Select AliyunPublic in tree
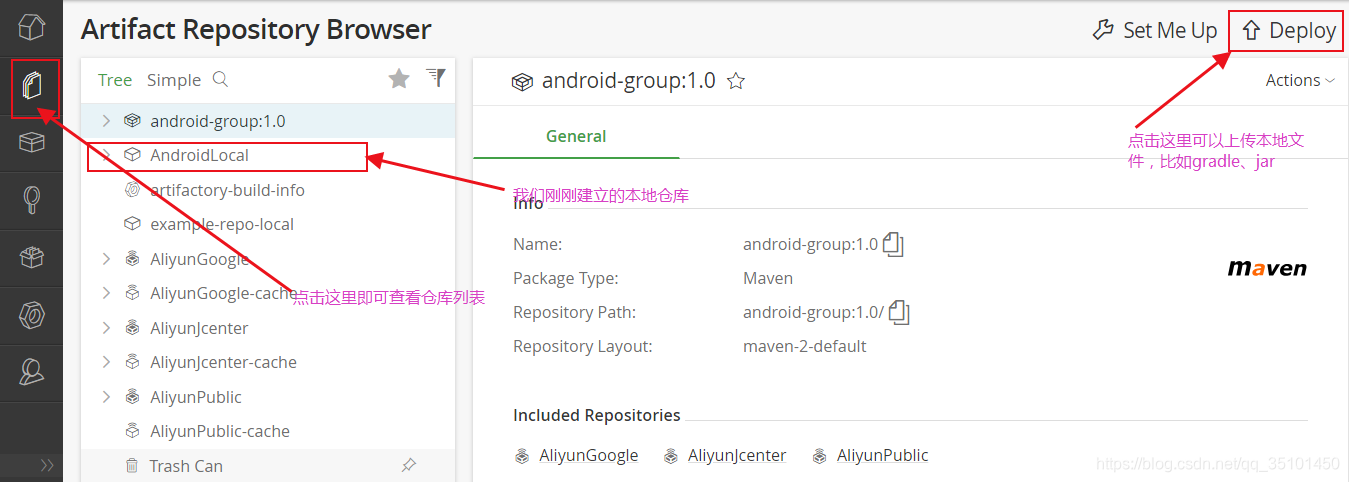This screenshot has width=1349, height=482. [x=196, y=397]
